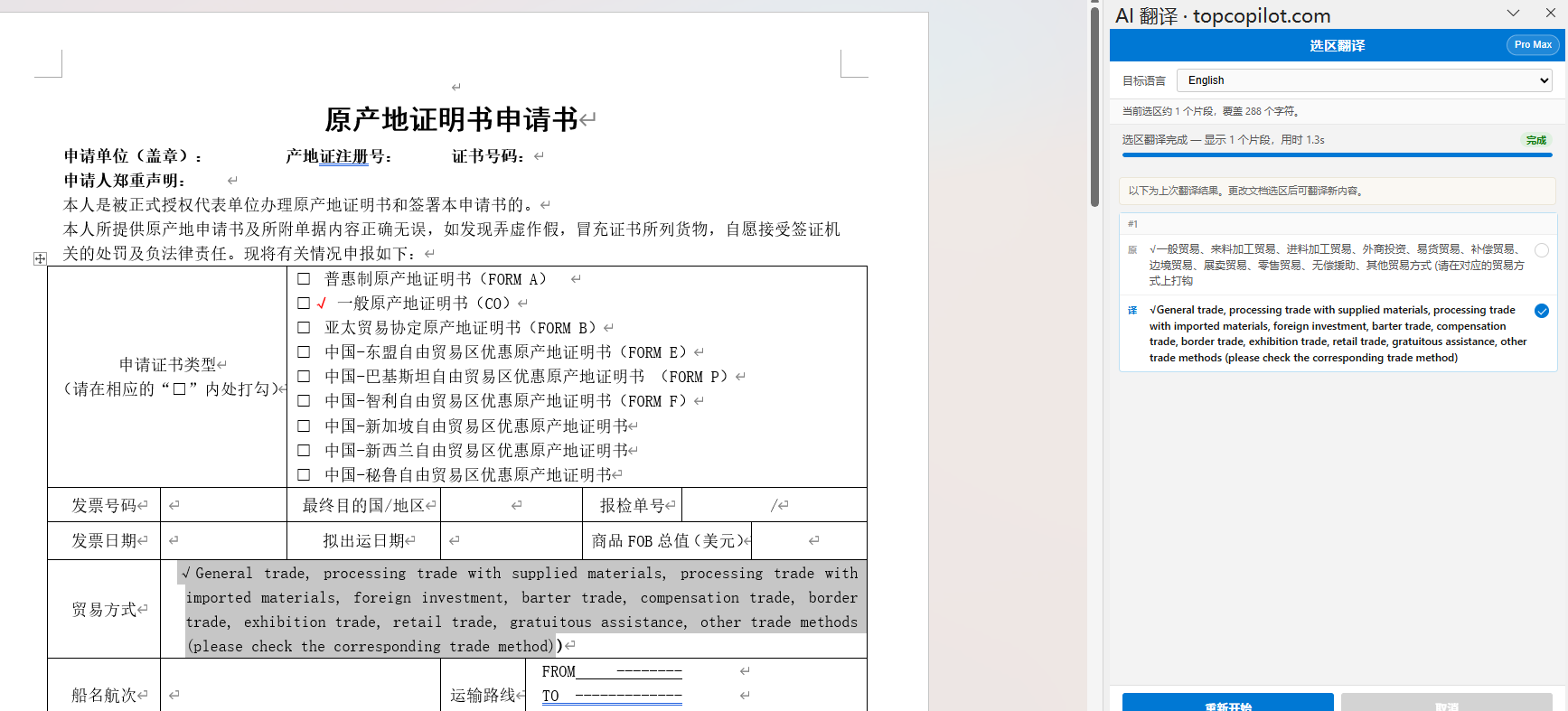Click the 证书号码 label

click(488, 156)
